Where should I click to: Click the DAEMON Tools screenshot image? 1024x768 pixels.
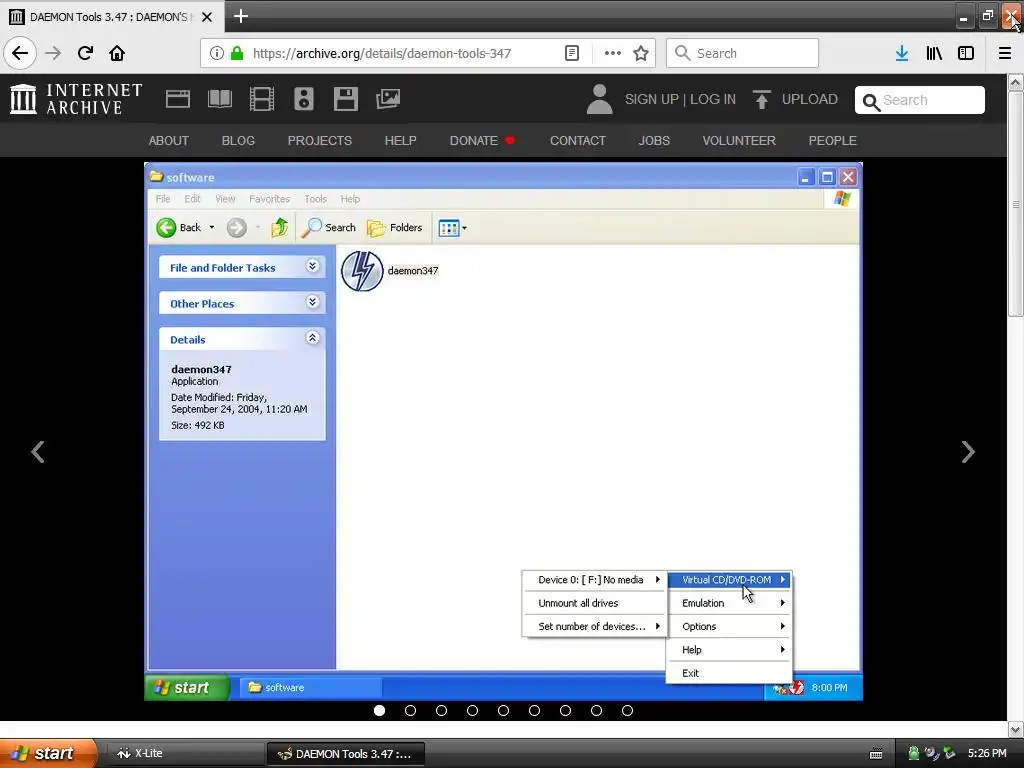coord(503,431)
